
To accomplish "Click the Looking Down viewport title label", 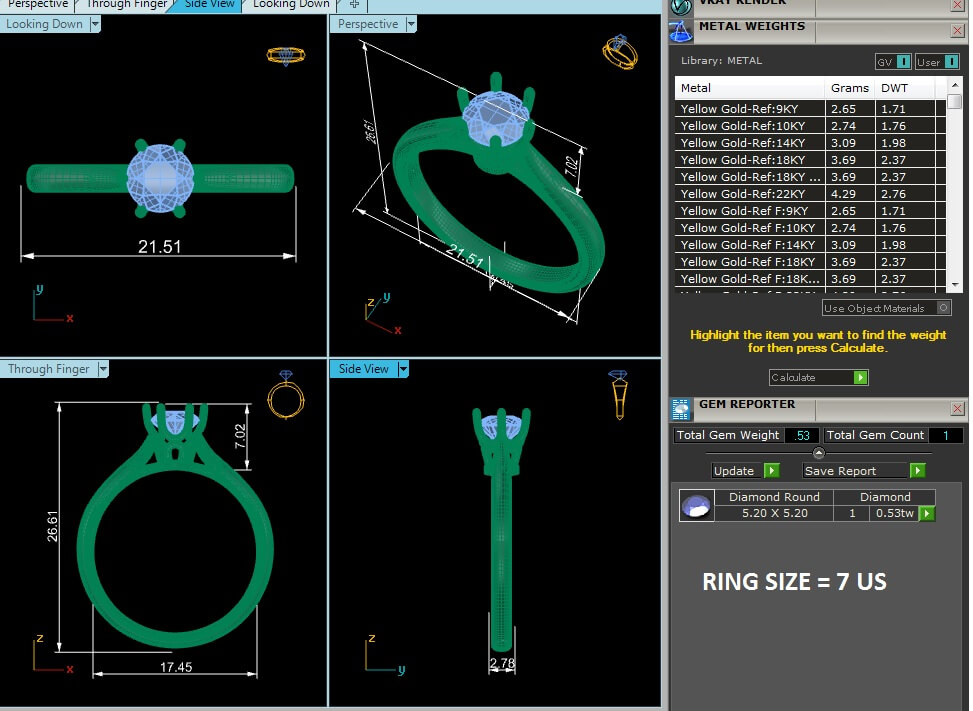I will 44,24.
